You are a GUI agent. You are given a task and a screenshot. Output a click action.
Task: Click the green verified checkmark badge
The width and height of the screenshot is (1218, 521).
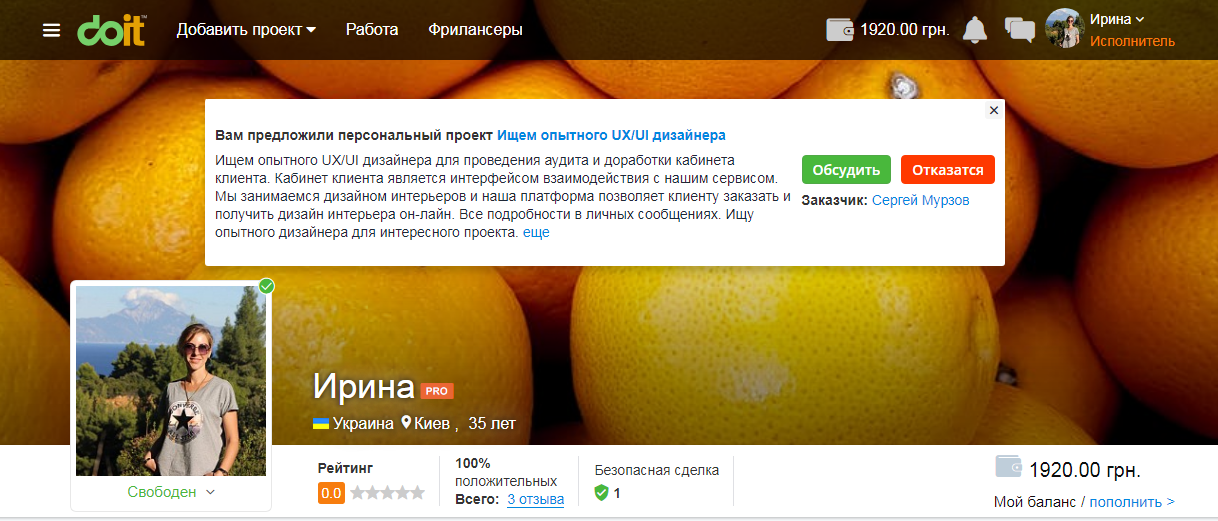click(x=267, y=286)
